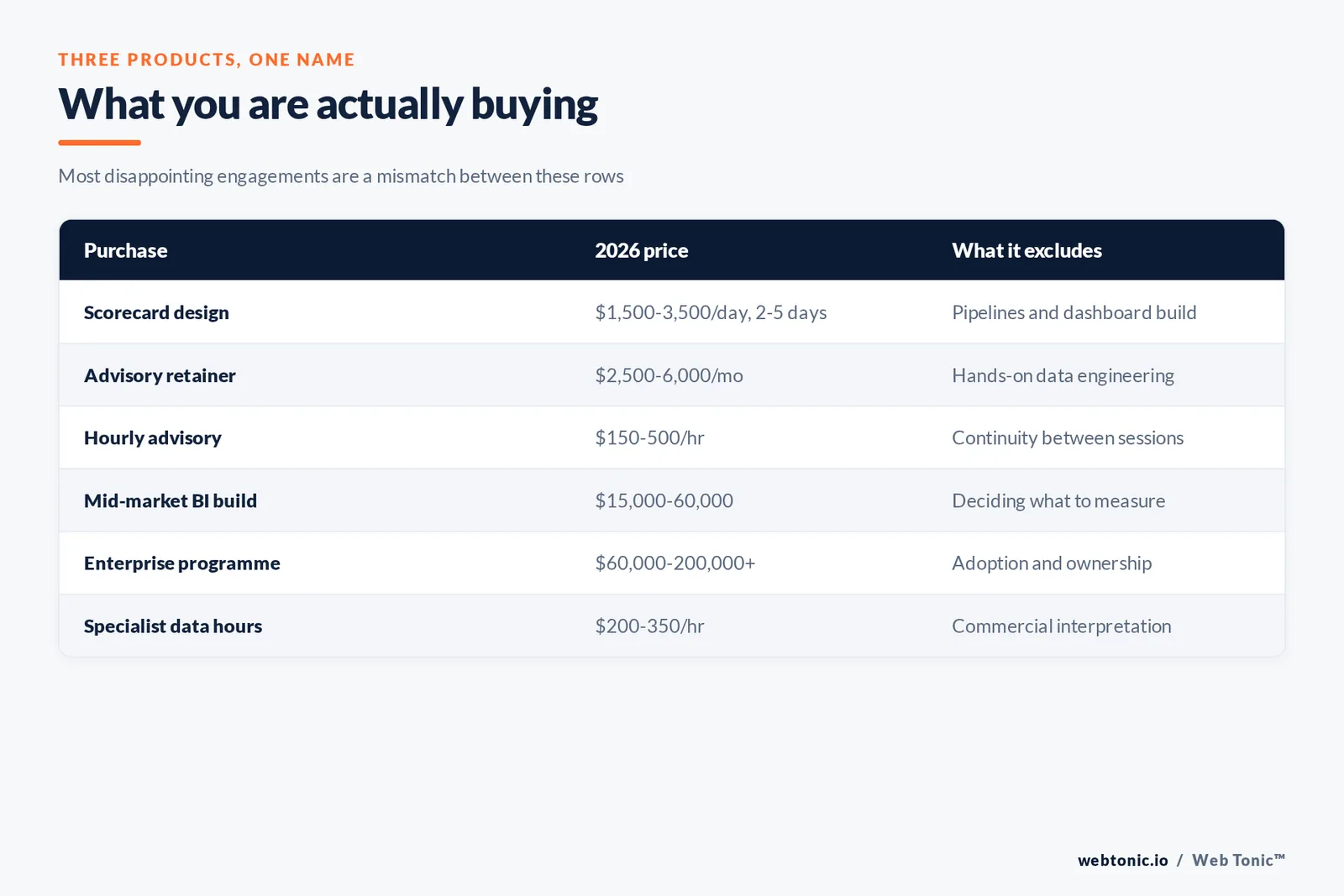Click the price '$200-350/hr'
The height and width of the screenshot is (896, 1344).
(x=649, y=626)
